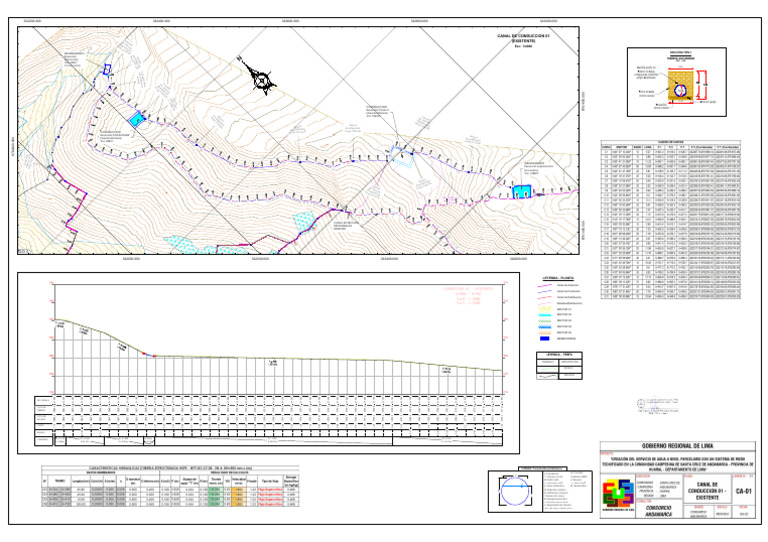
Task: Select the magenta line sample in legend
Action: pos(545,285)
